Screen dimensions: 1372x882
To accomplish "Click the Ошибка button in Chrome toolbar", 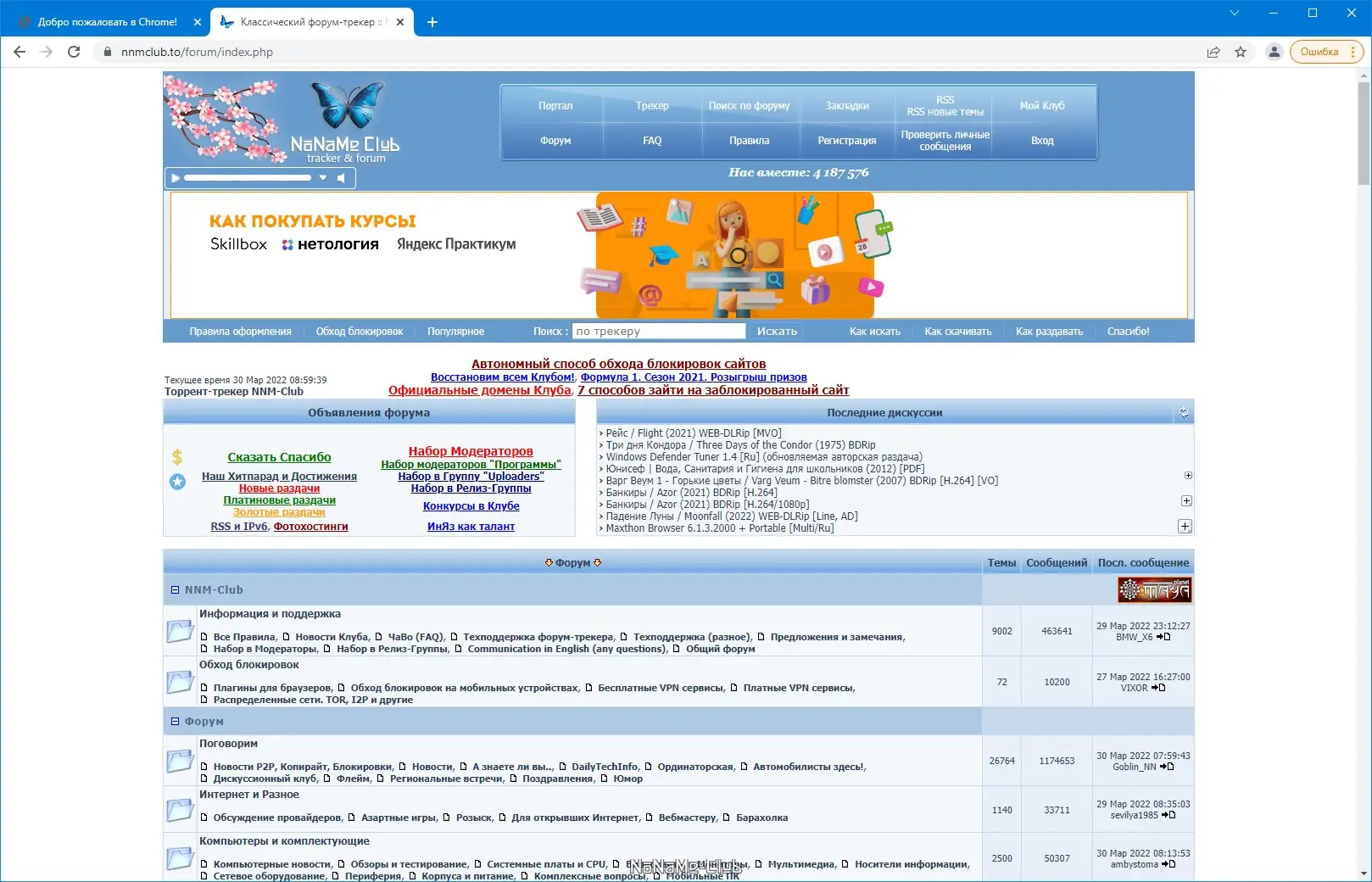I will click(x=1326, y=52).
